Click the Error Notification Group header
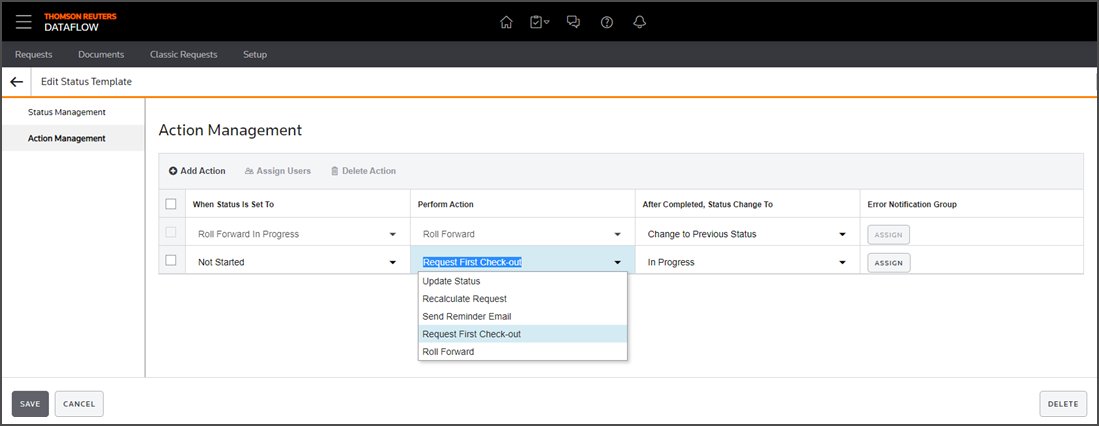This screenshot has height=426, width=1099. (913, 205)
